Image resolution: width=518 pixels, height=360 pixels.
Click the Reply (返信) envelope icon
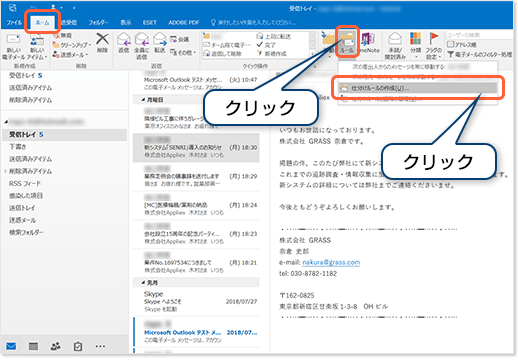click(x=124, y=39)
